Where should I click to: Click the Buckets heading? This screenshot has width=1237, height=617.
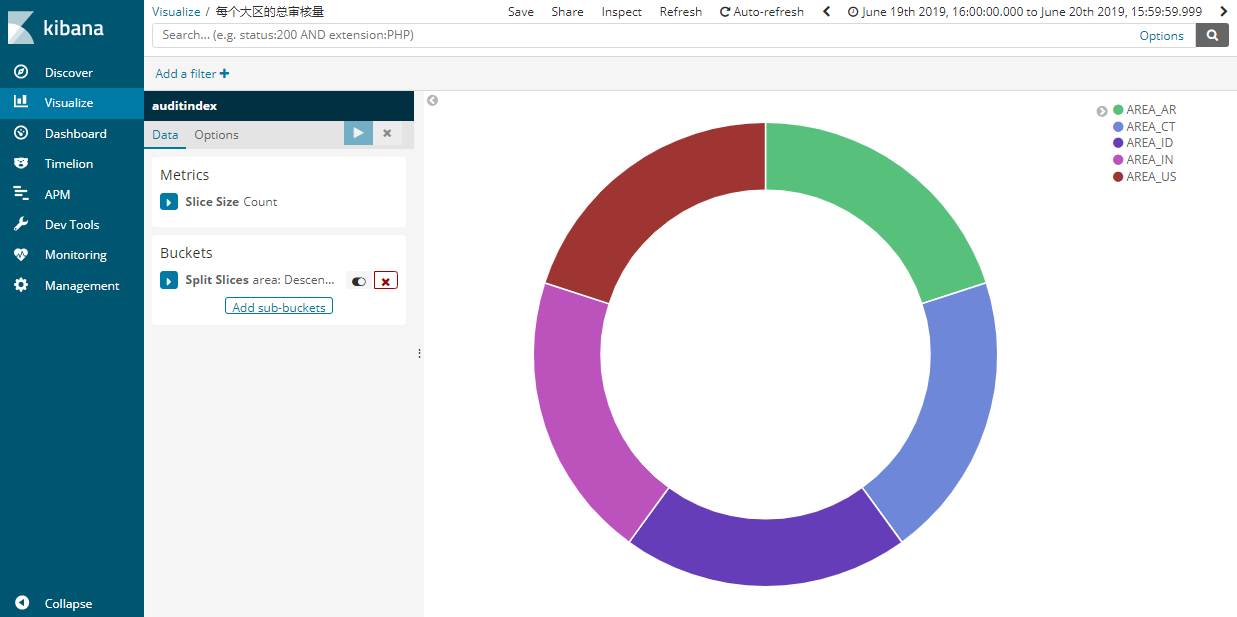tap(186, 253)
